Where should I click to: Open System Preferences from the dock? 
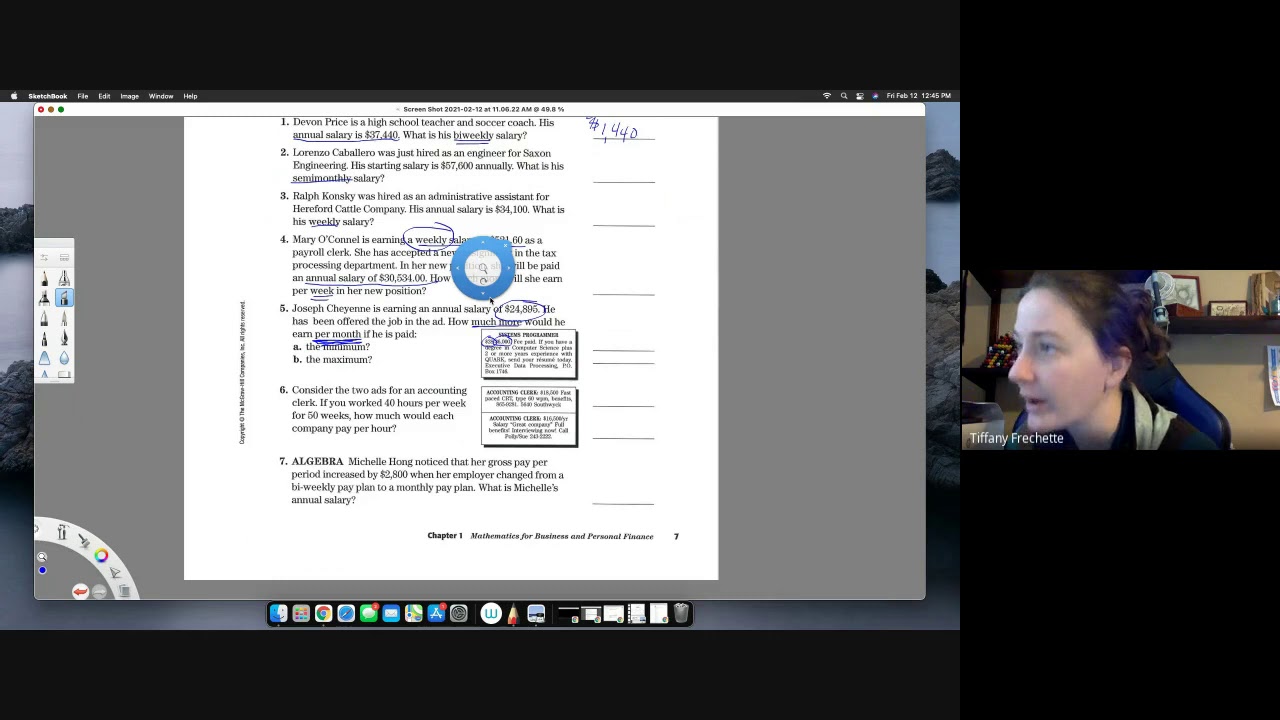(459, 613)
